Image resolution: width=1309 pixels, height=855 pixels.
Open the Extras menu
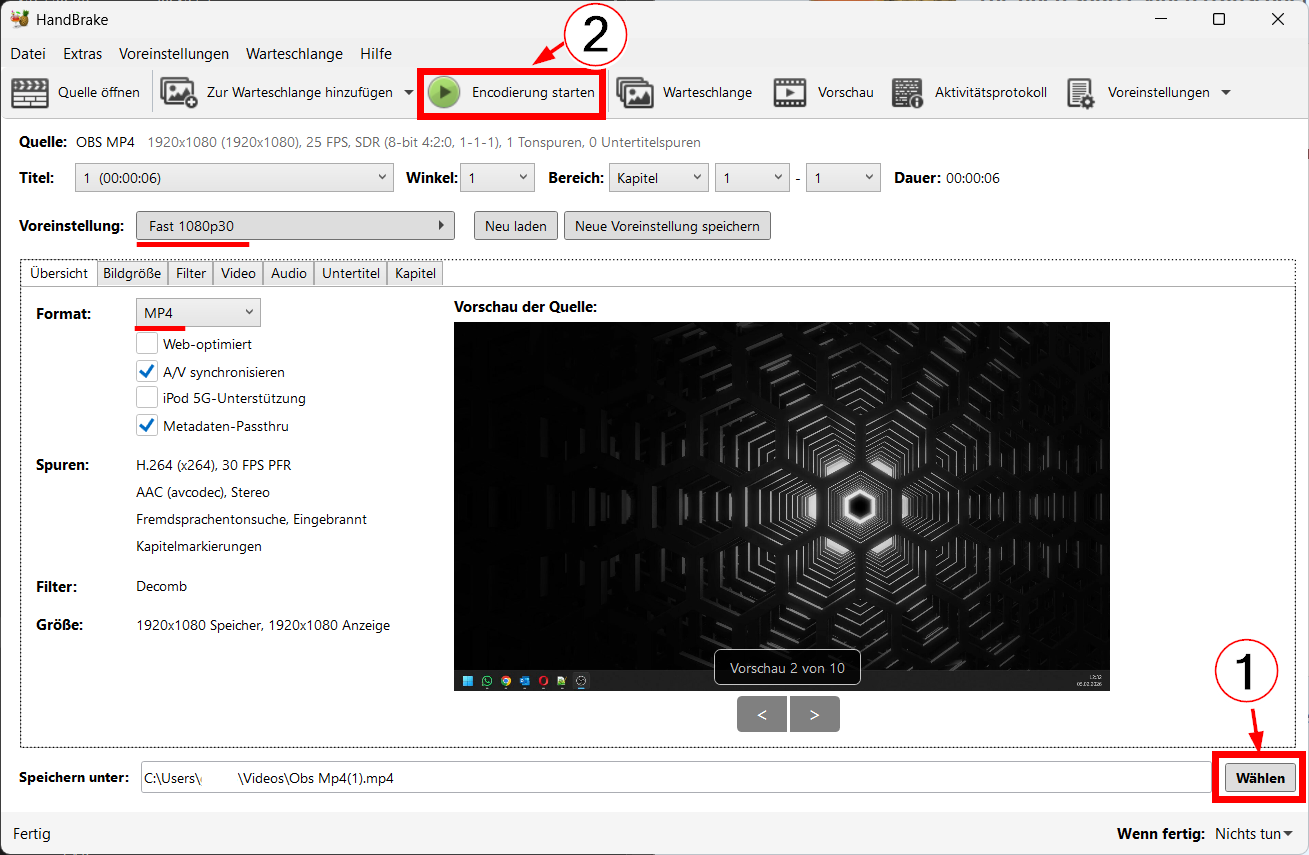(x=82, y=54)
